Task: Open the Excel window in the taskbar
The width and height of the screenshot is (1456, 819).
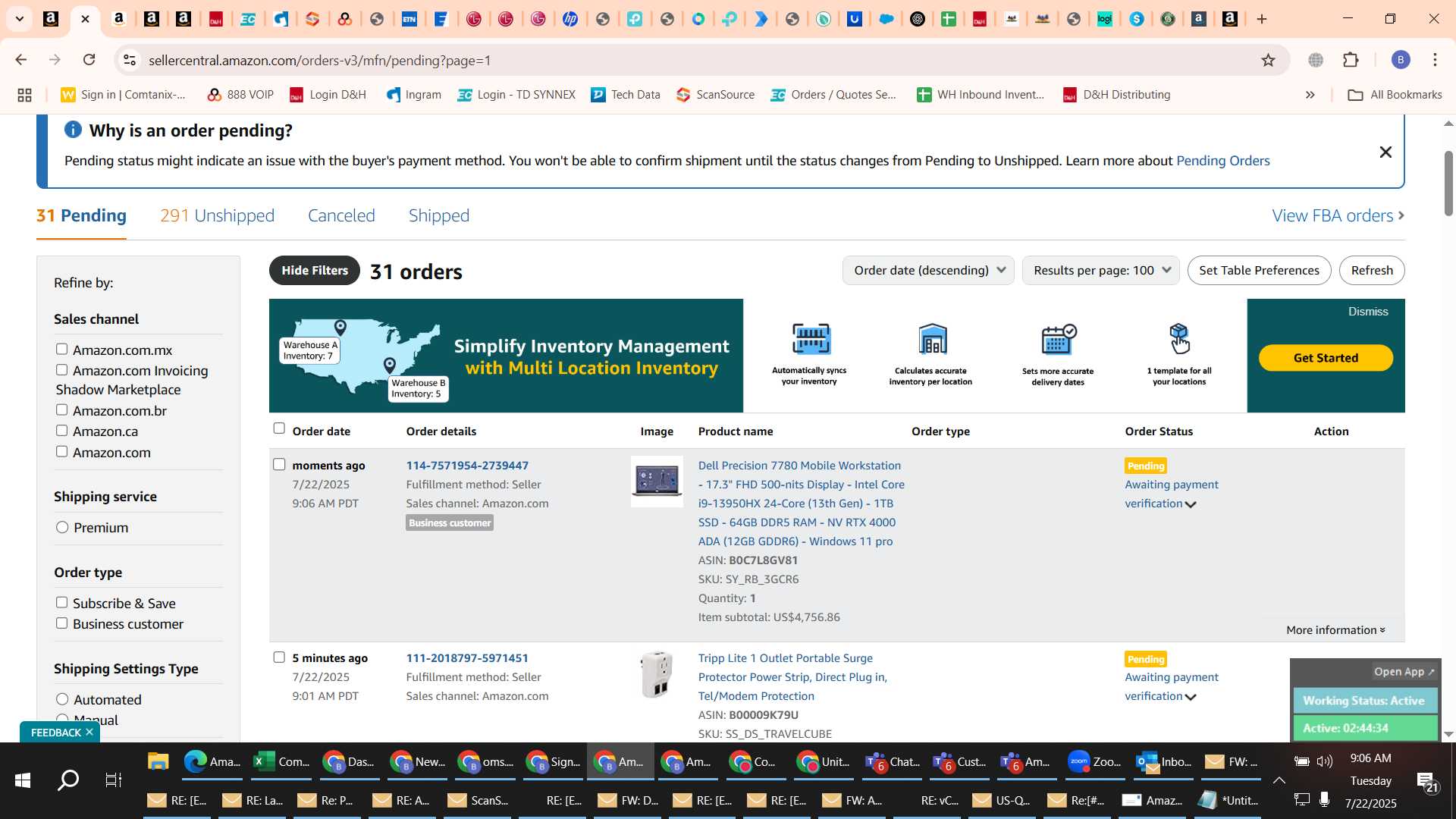Action: click(x=282, y=762)
